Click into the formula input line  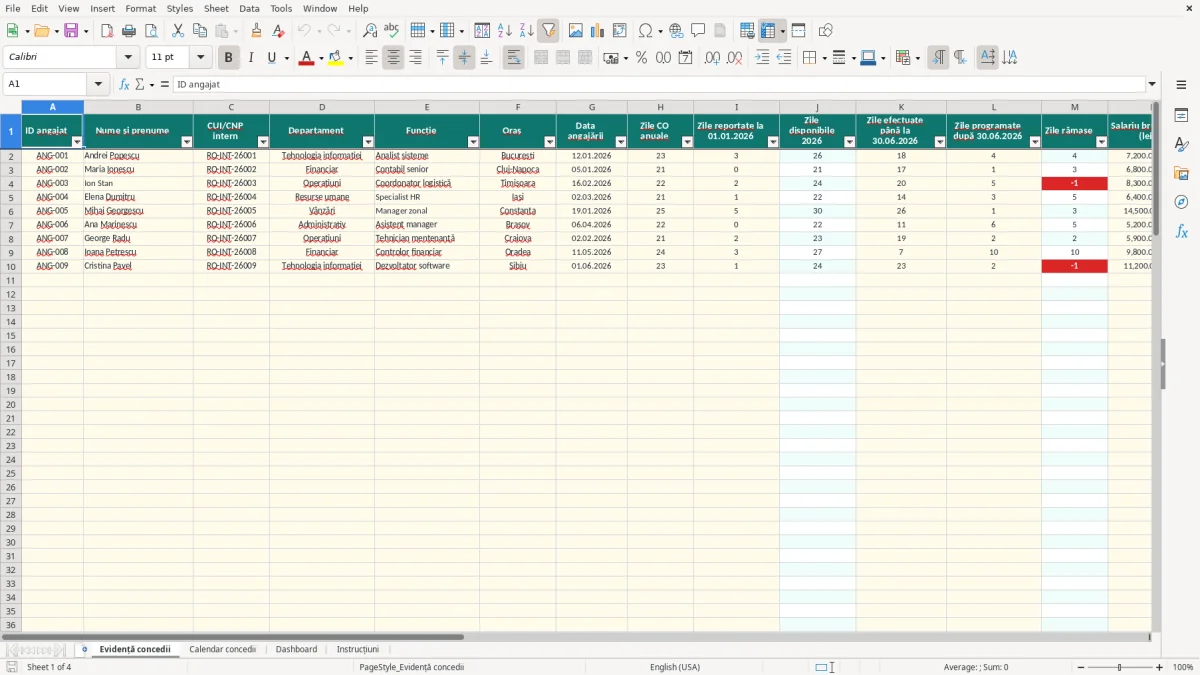tap(658, 85)
